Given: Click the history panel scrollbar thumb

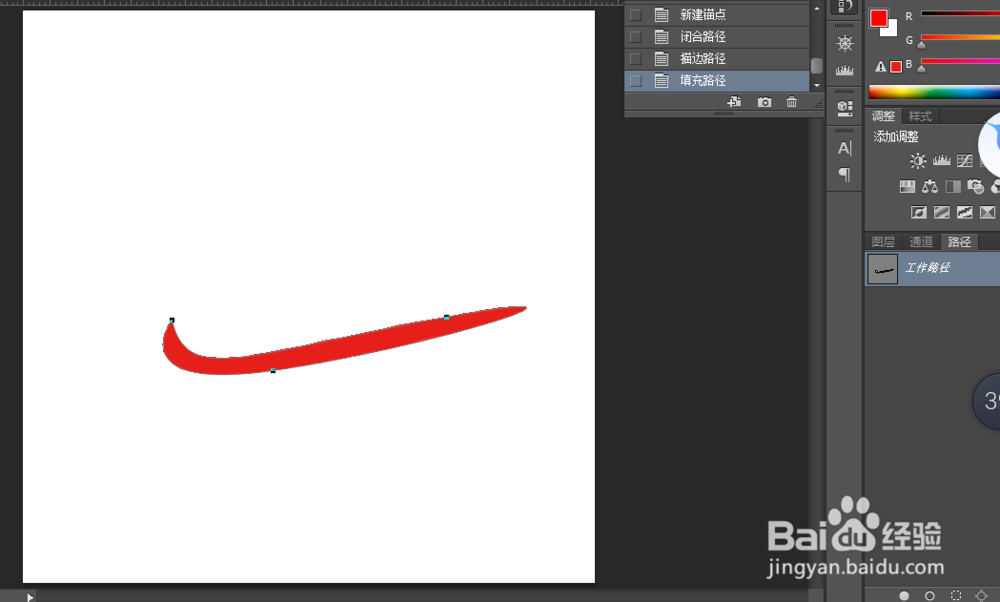Looking at the screenshot, I should coord(816,66).
